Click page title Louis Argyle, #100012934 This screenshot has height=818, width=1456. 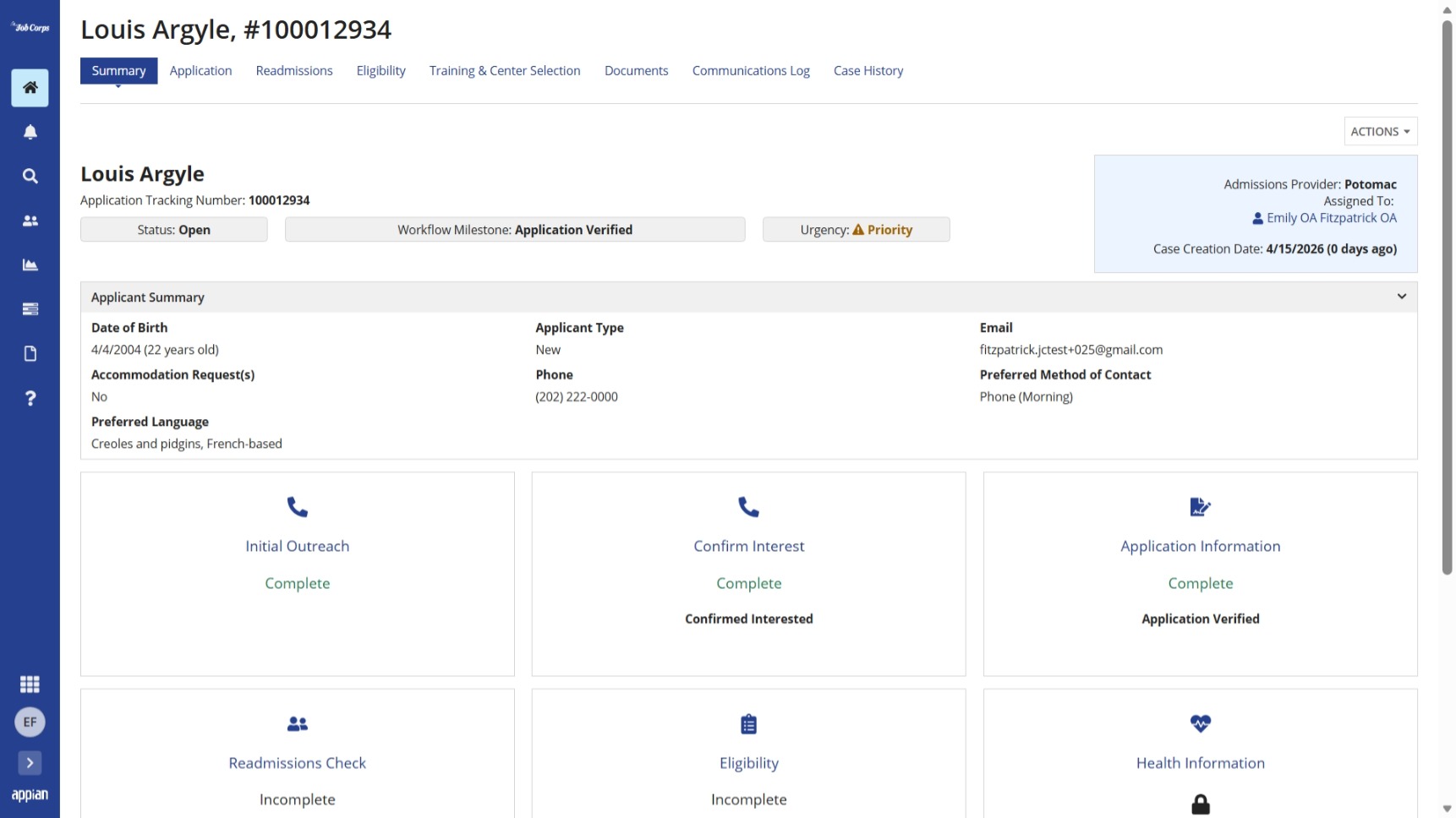(x=236, y=30)
